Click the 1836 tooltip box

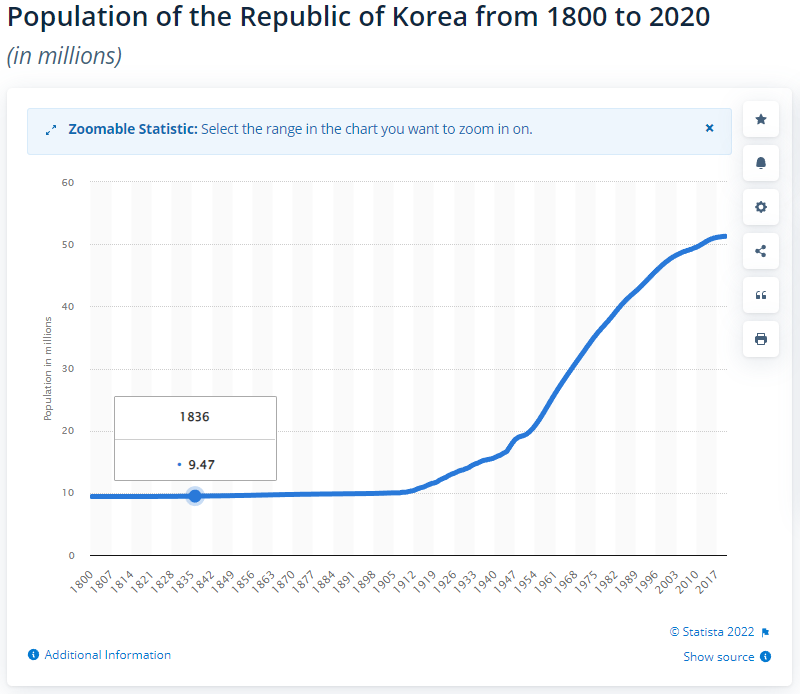(x=195, y=438)
